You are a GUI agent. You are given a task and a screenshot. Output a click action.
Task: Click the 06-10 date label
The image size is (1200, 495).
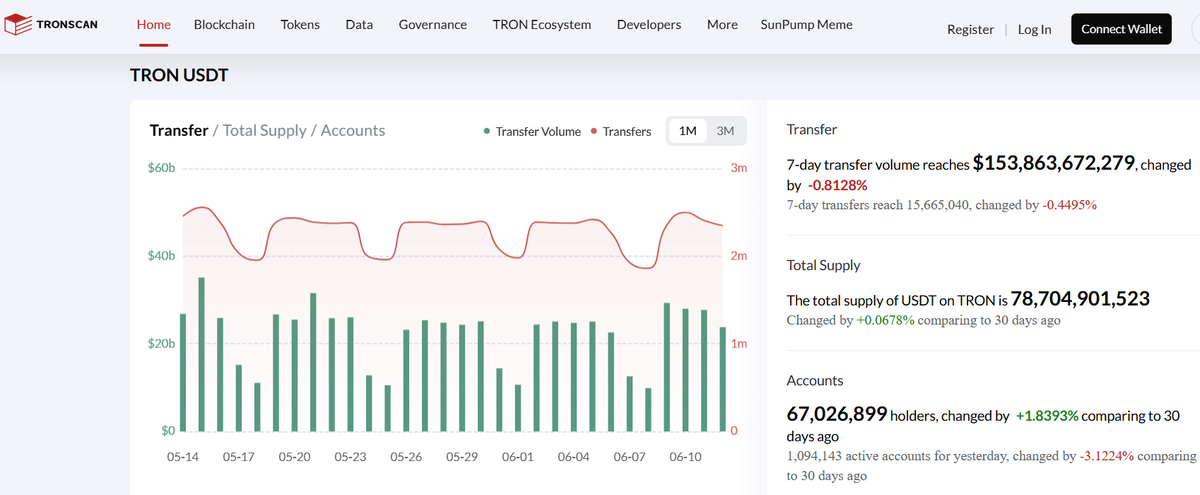685,456
